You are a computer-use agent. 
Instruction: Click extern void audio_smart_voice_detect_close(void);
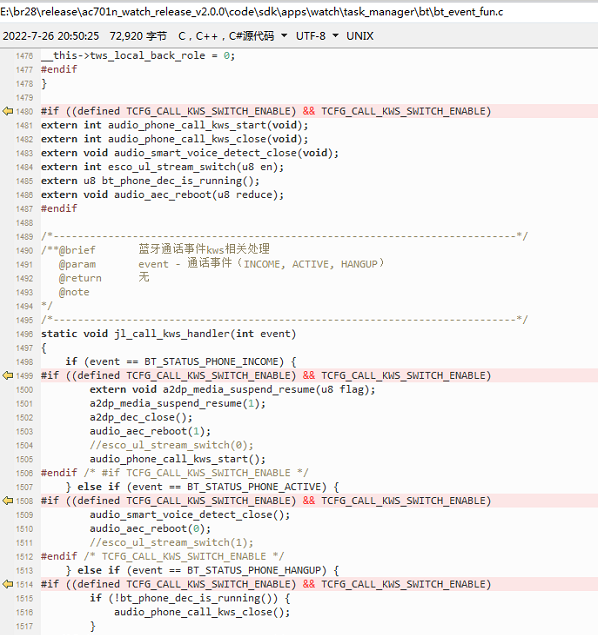coord(190,153)
